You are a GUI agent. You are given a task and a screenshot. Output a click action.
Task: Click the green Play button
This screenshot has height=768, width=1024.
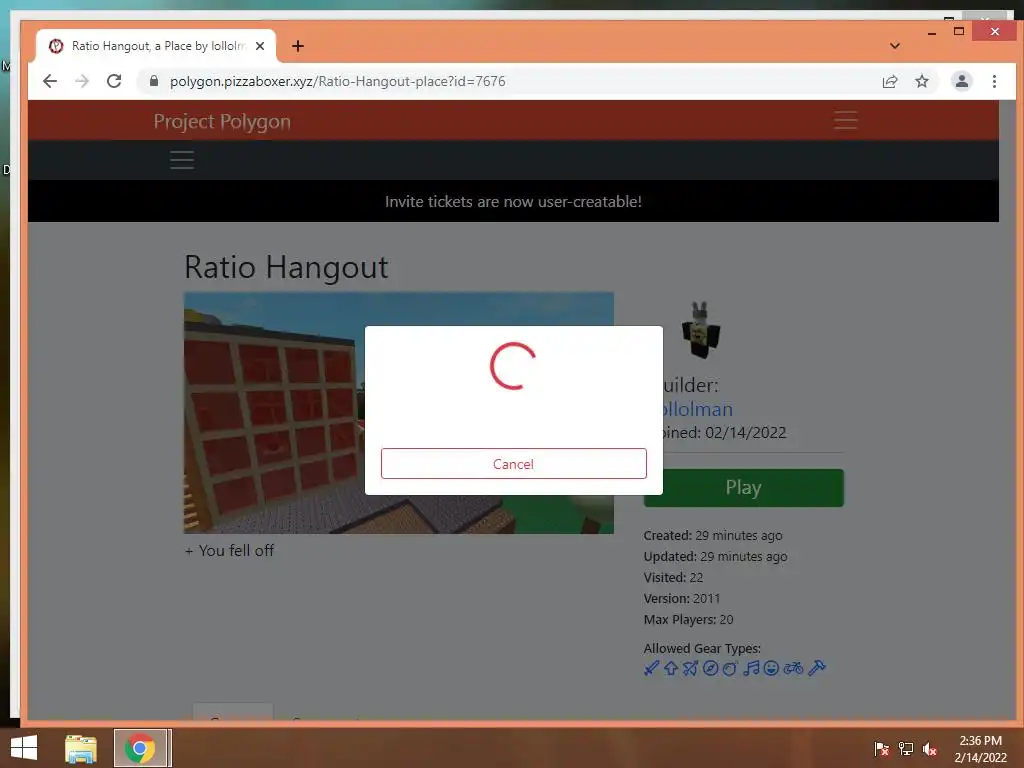743,488
